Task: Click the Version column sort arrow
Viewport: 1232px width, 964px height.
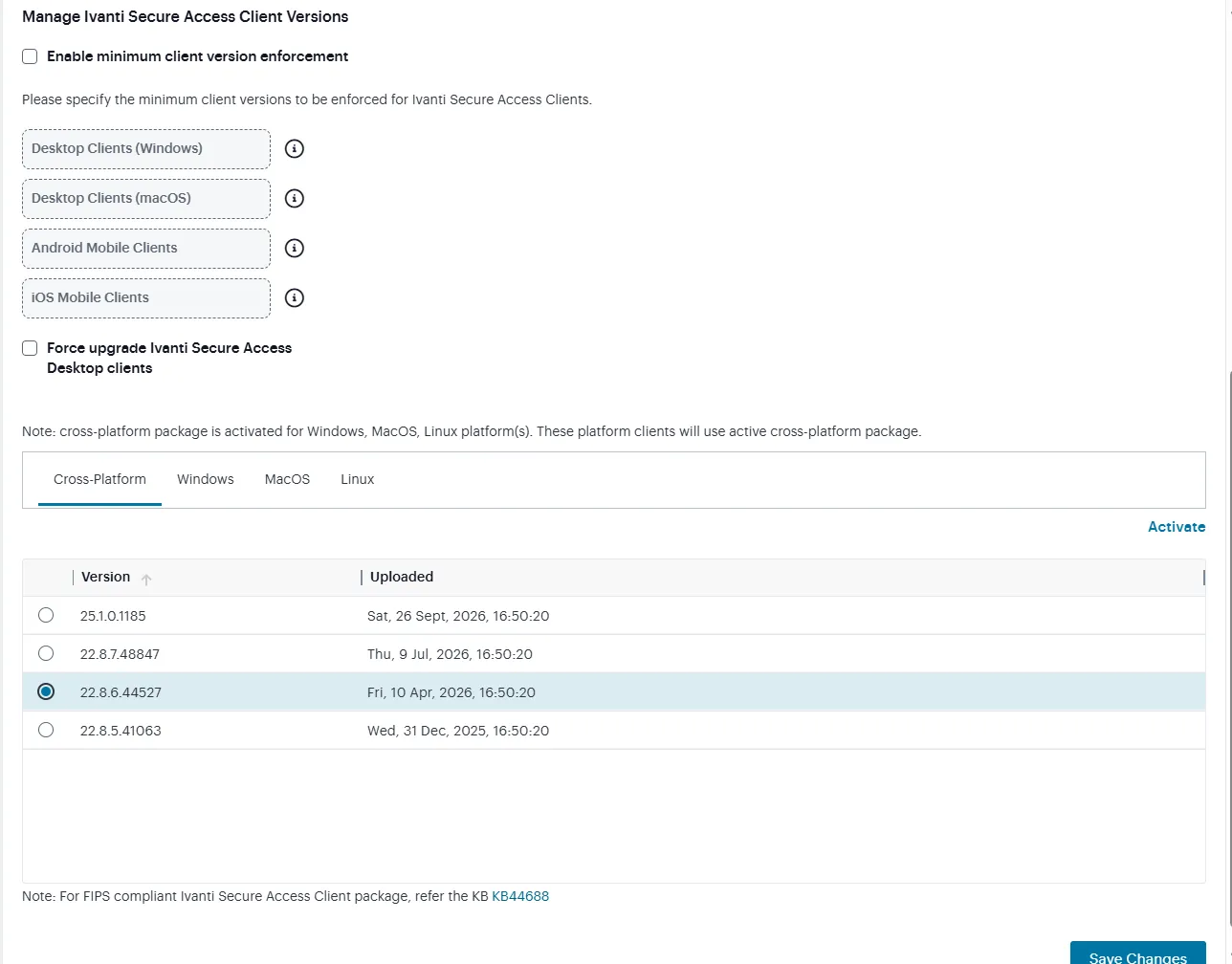Action: point(146,579)
